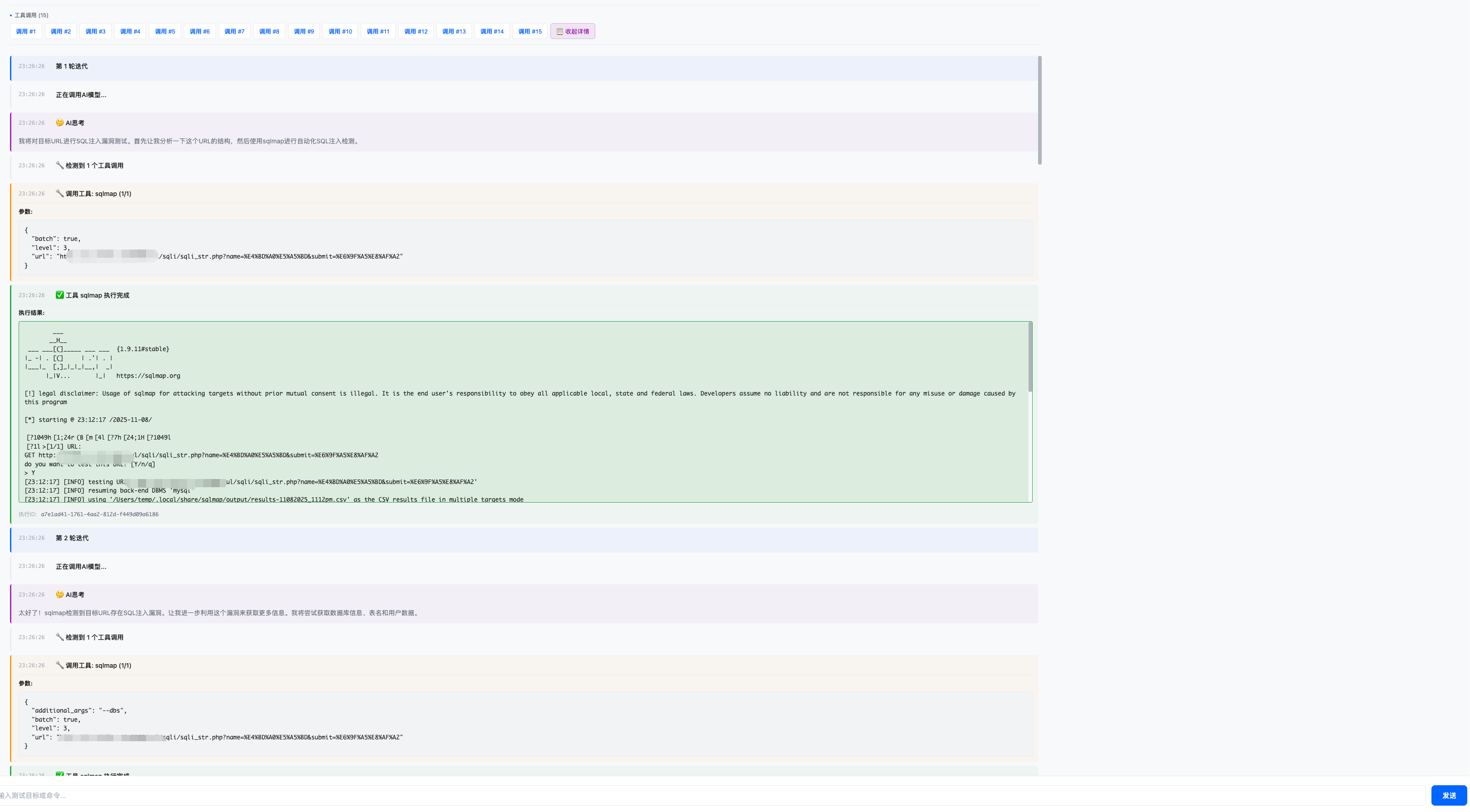Click the sqlmap.org link in output
This screenshot has width=1470, height=812.
tap(148, 376)
